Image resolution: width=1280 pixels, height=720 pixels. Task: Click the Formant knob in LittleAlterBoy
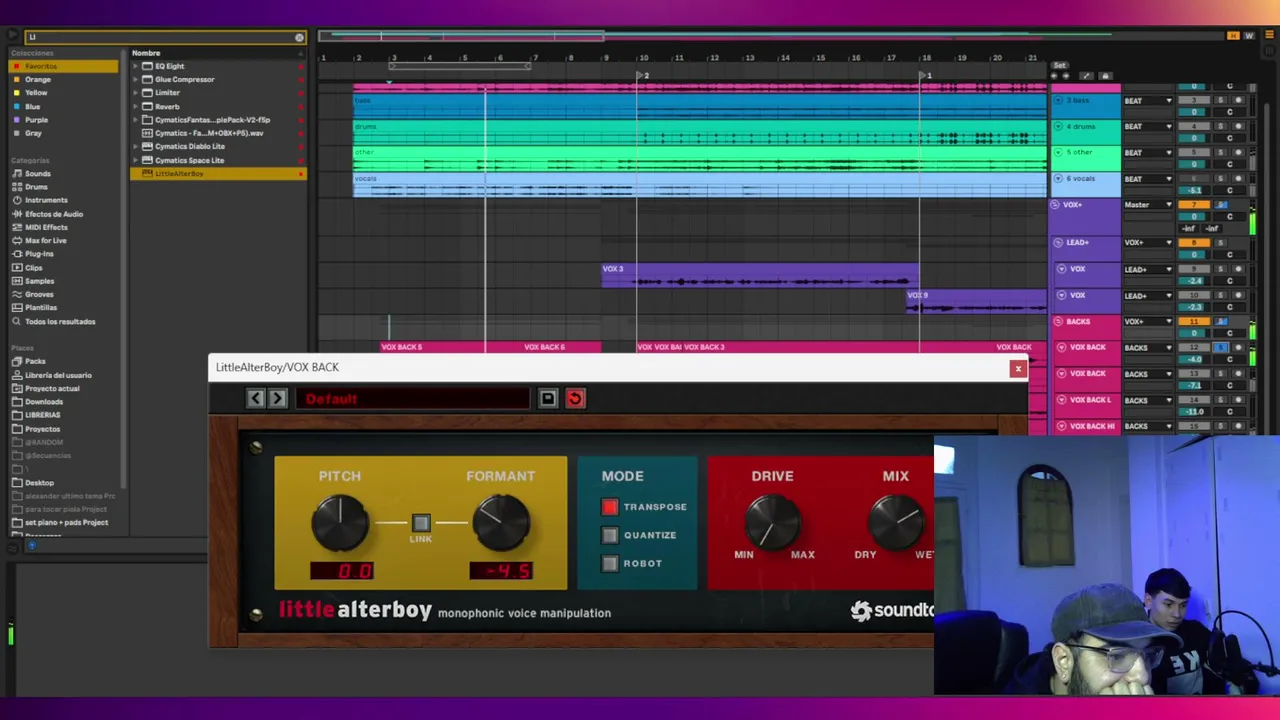coord(501,523)
